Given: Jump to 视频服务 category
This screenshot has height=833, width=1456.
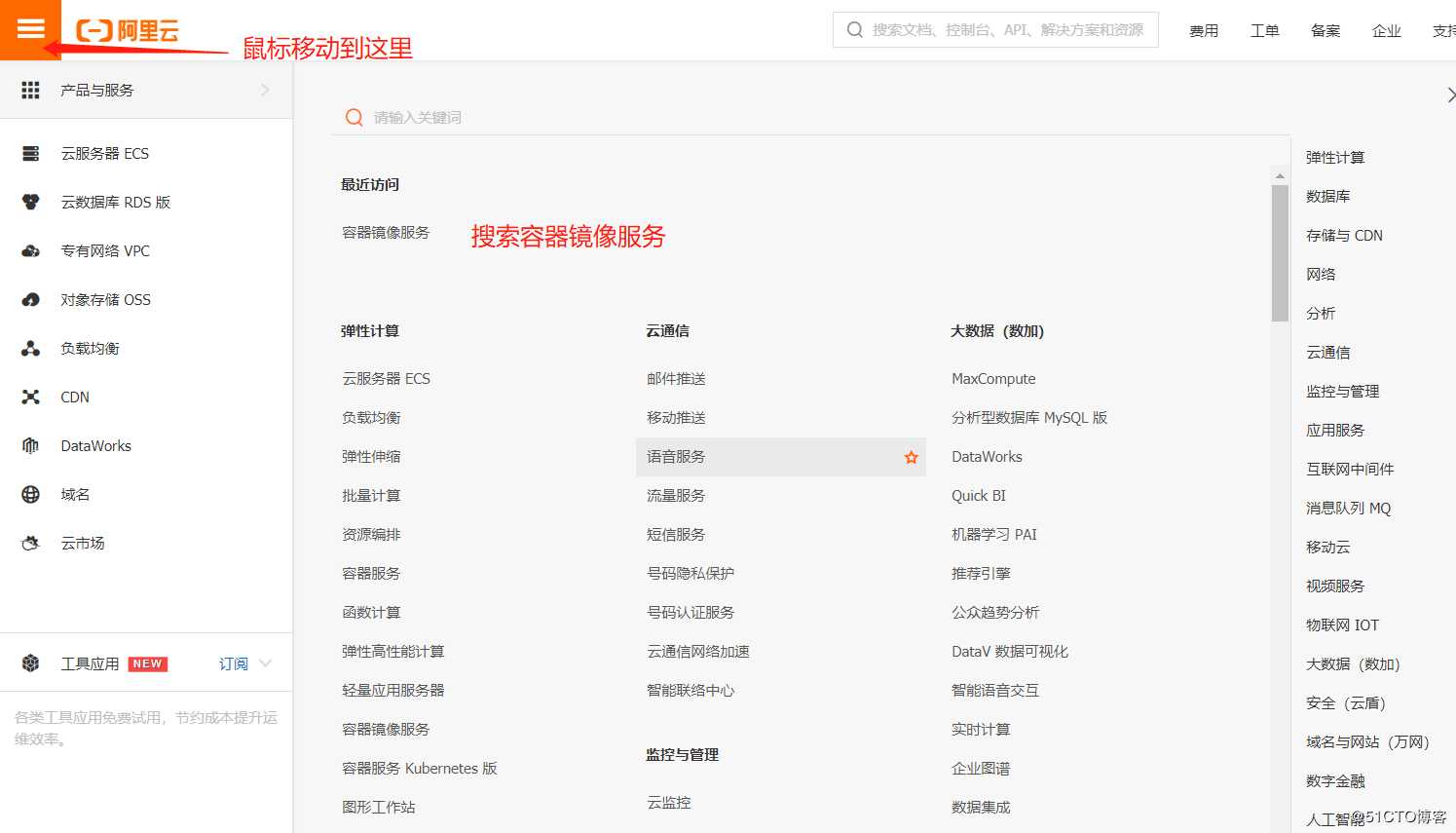Looking at the screenshot, I should [1335, 586].
